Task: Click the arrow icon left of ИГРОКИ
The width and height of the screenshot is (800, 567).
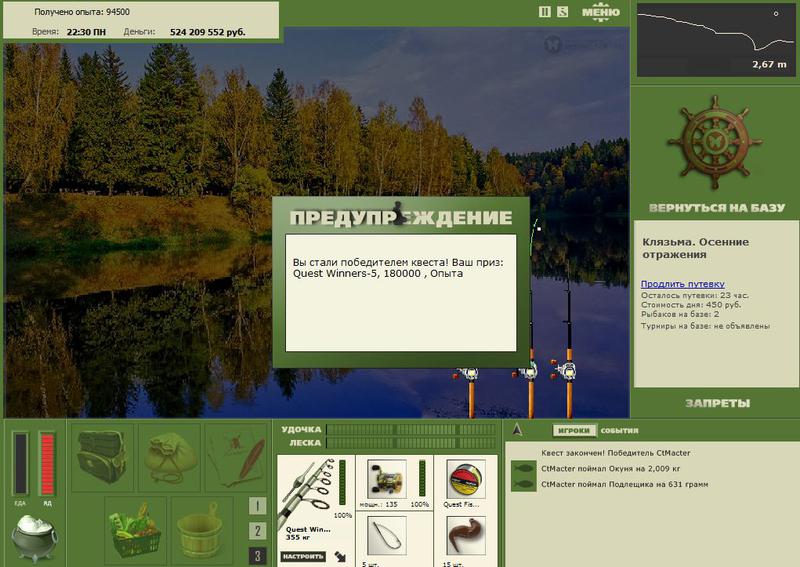Action: [517, 430]
